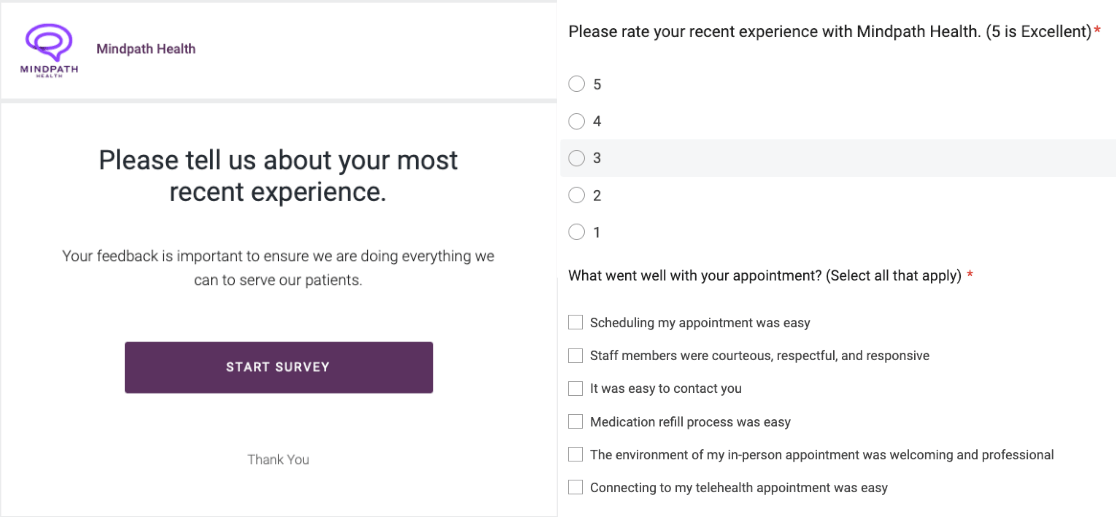Select rating 1 radio button
1116x517 pixels.
(576, 232)
